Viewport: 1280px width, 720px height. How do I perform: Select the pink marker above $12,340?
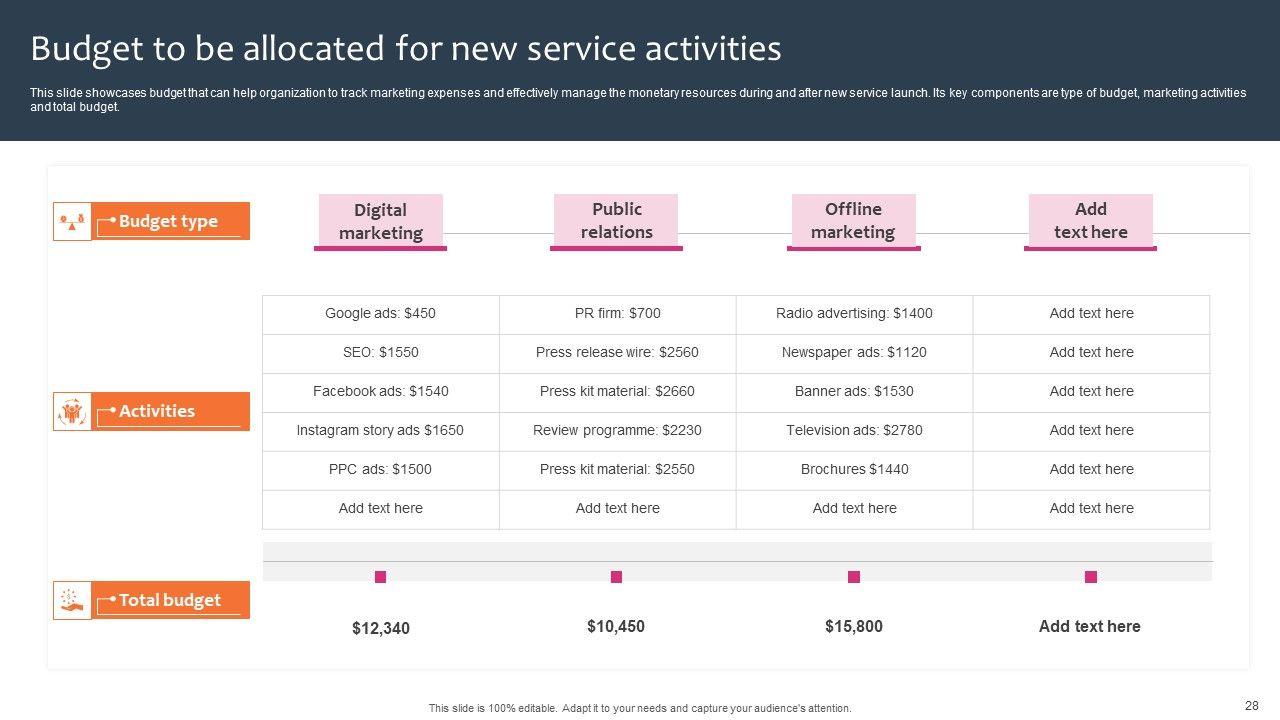(380, 577)
